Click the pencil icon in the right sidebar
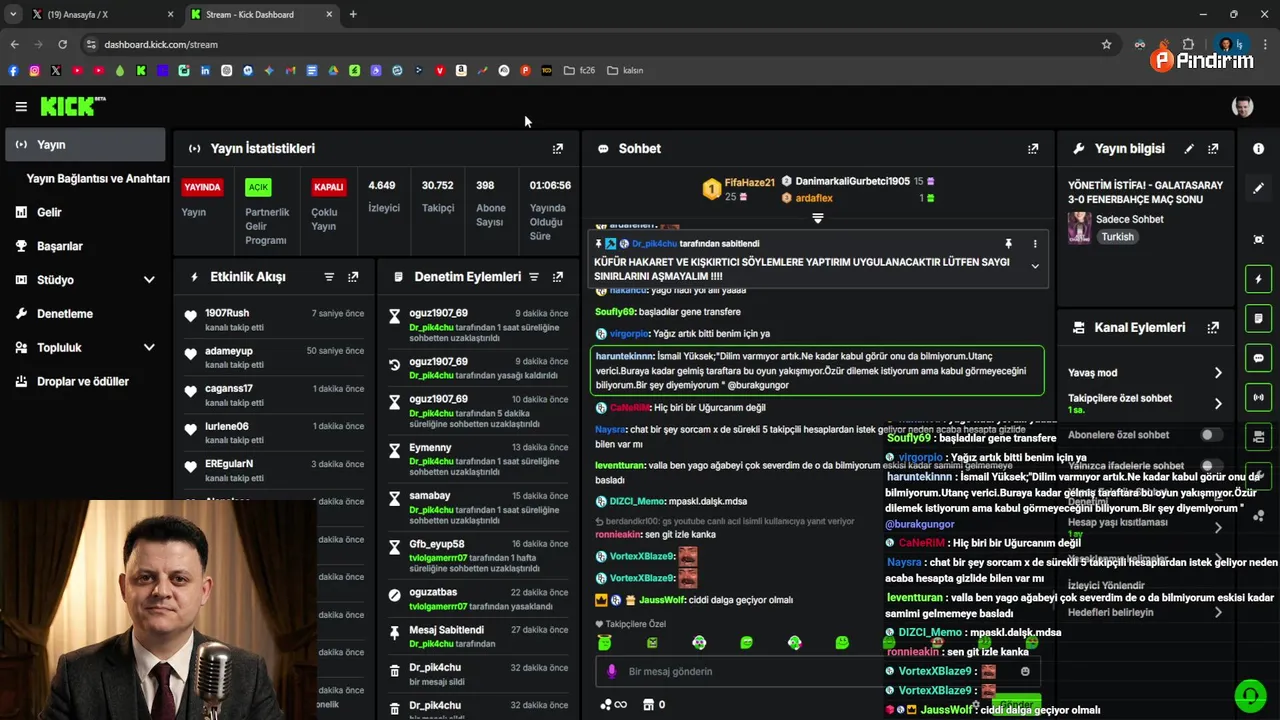The height and width of the screenshot is (720, 1280). point(1258,188)
